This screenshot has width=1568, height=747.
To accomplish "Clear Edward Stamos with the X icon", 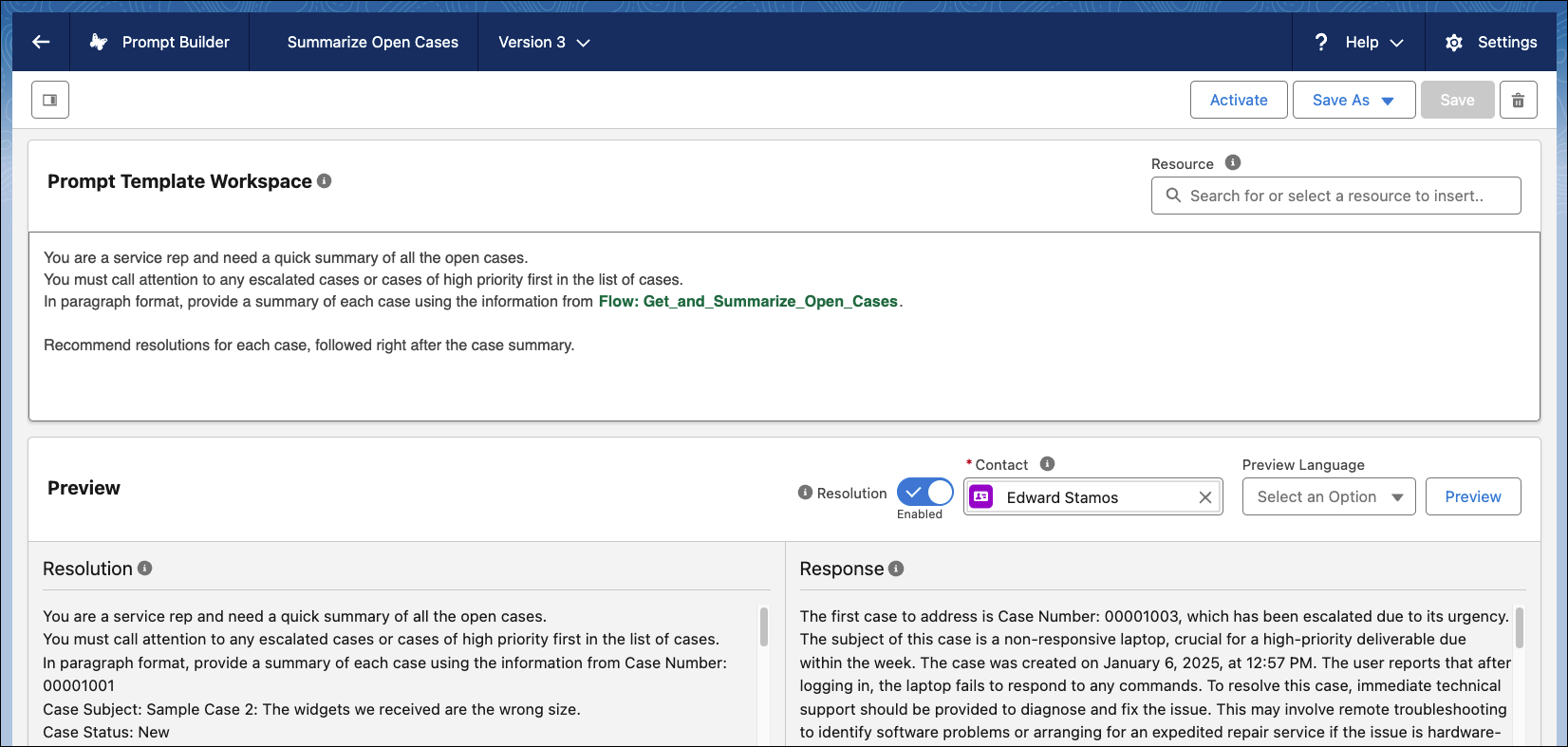I will point(1205,497).
